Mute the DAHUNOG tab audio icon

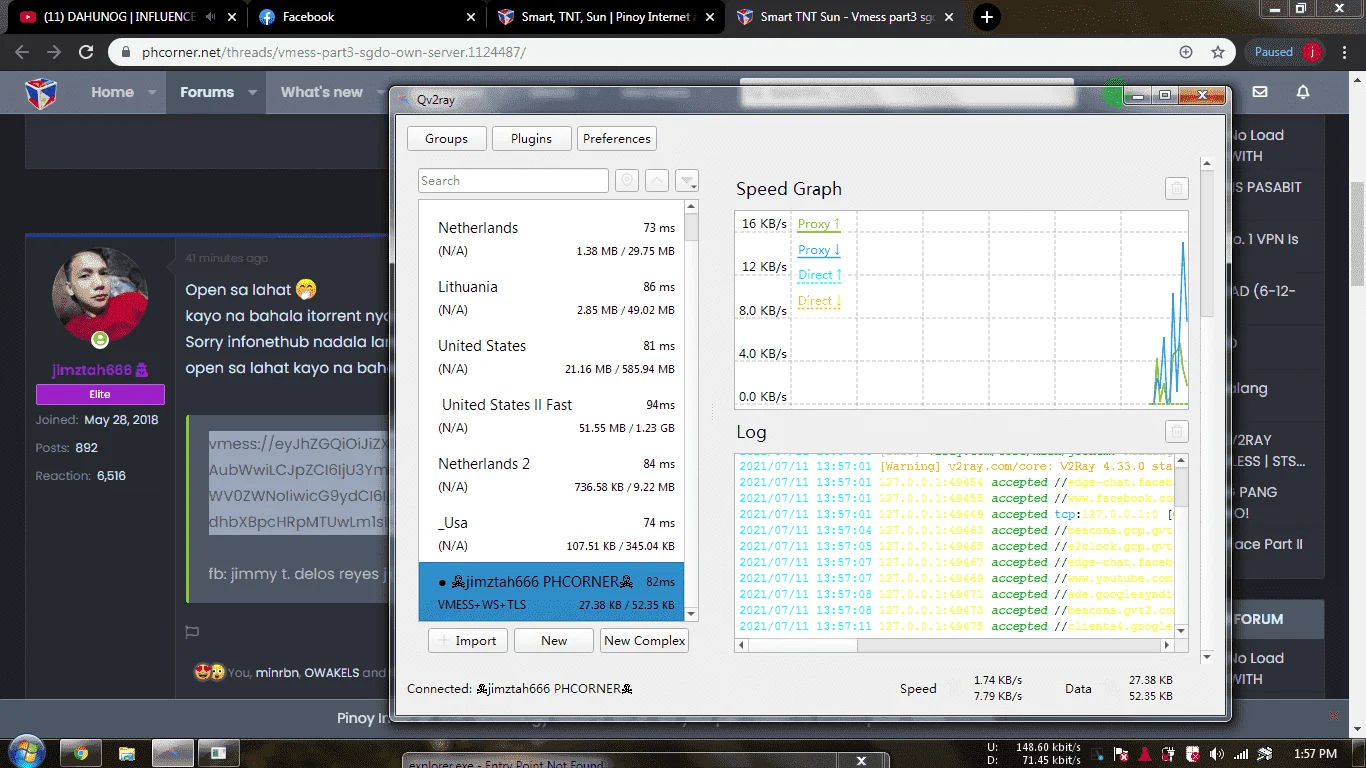(x=210, y=17)
